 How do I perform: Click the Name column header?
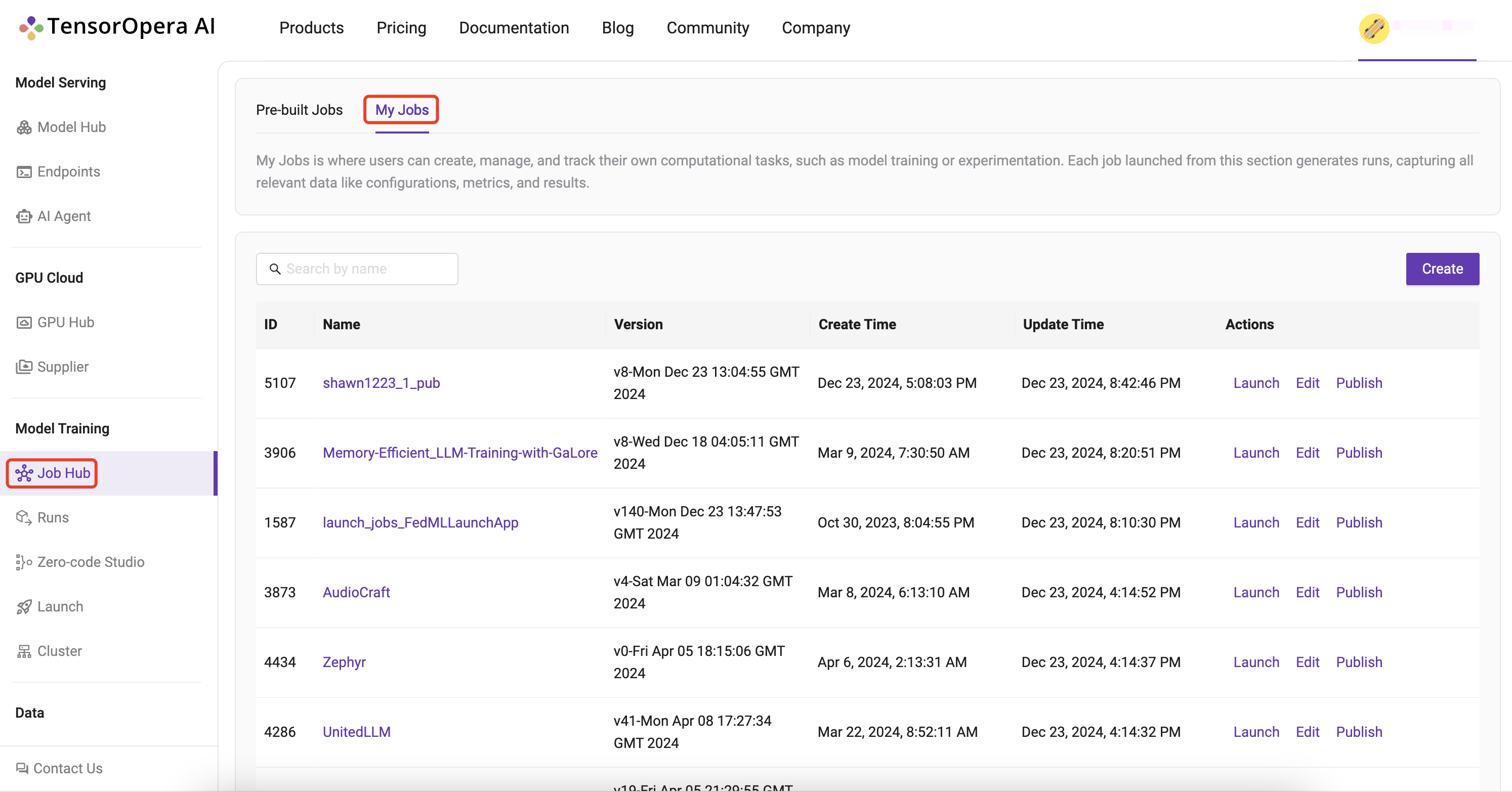click(342, 324)
